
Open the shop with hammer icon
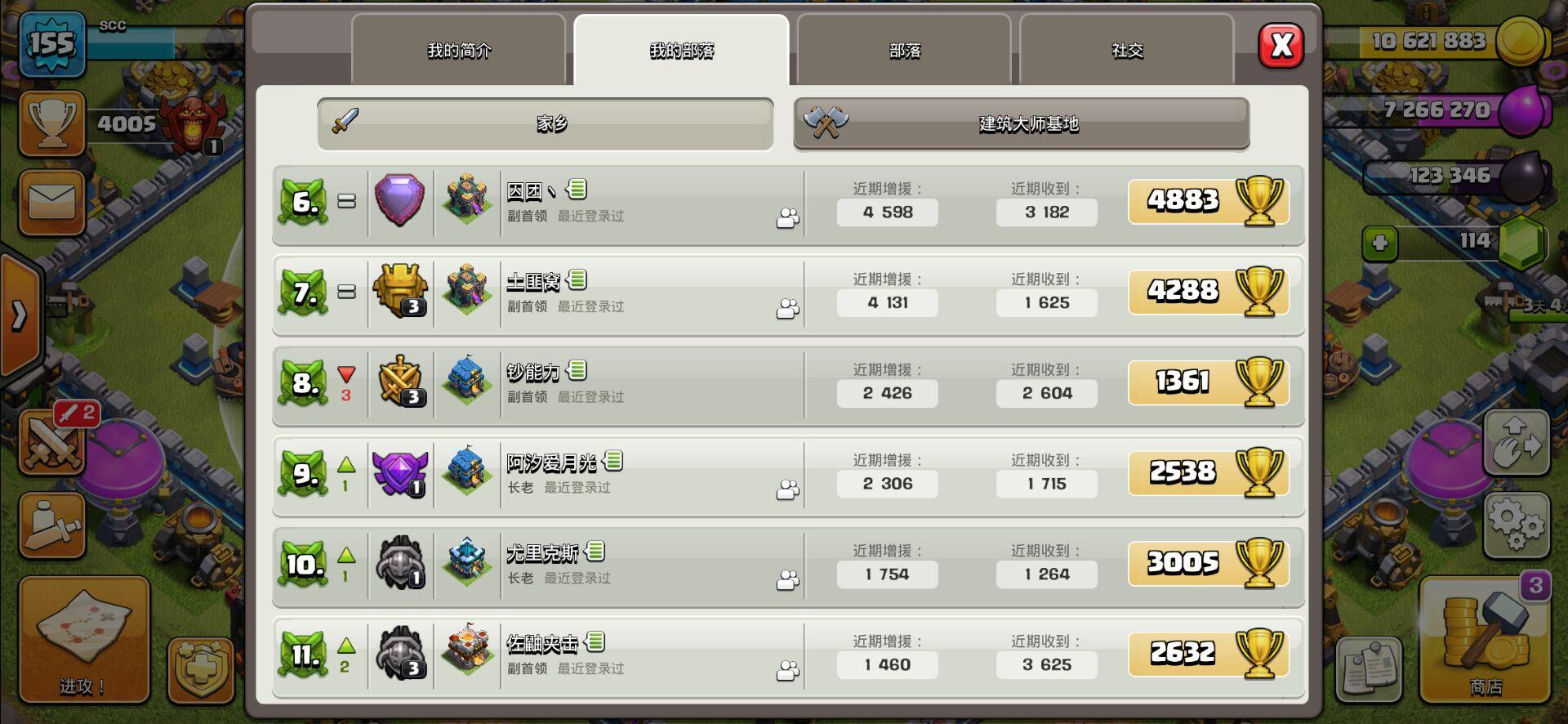1486,640
